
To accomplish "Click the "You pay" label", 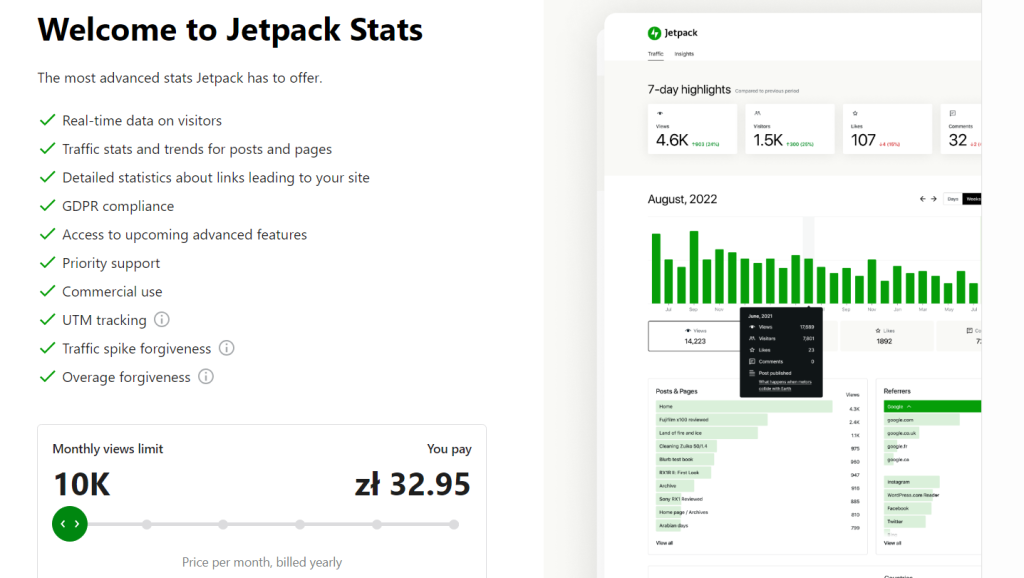I will pos(449,449).
